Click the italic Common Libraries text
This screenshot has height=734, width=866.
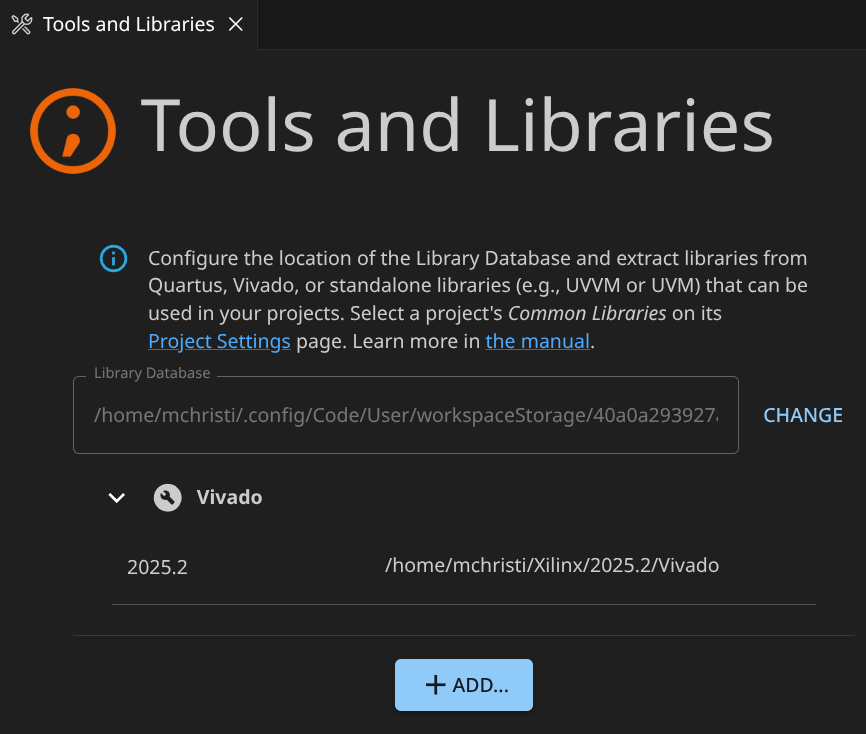click(x=587, y=313)
